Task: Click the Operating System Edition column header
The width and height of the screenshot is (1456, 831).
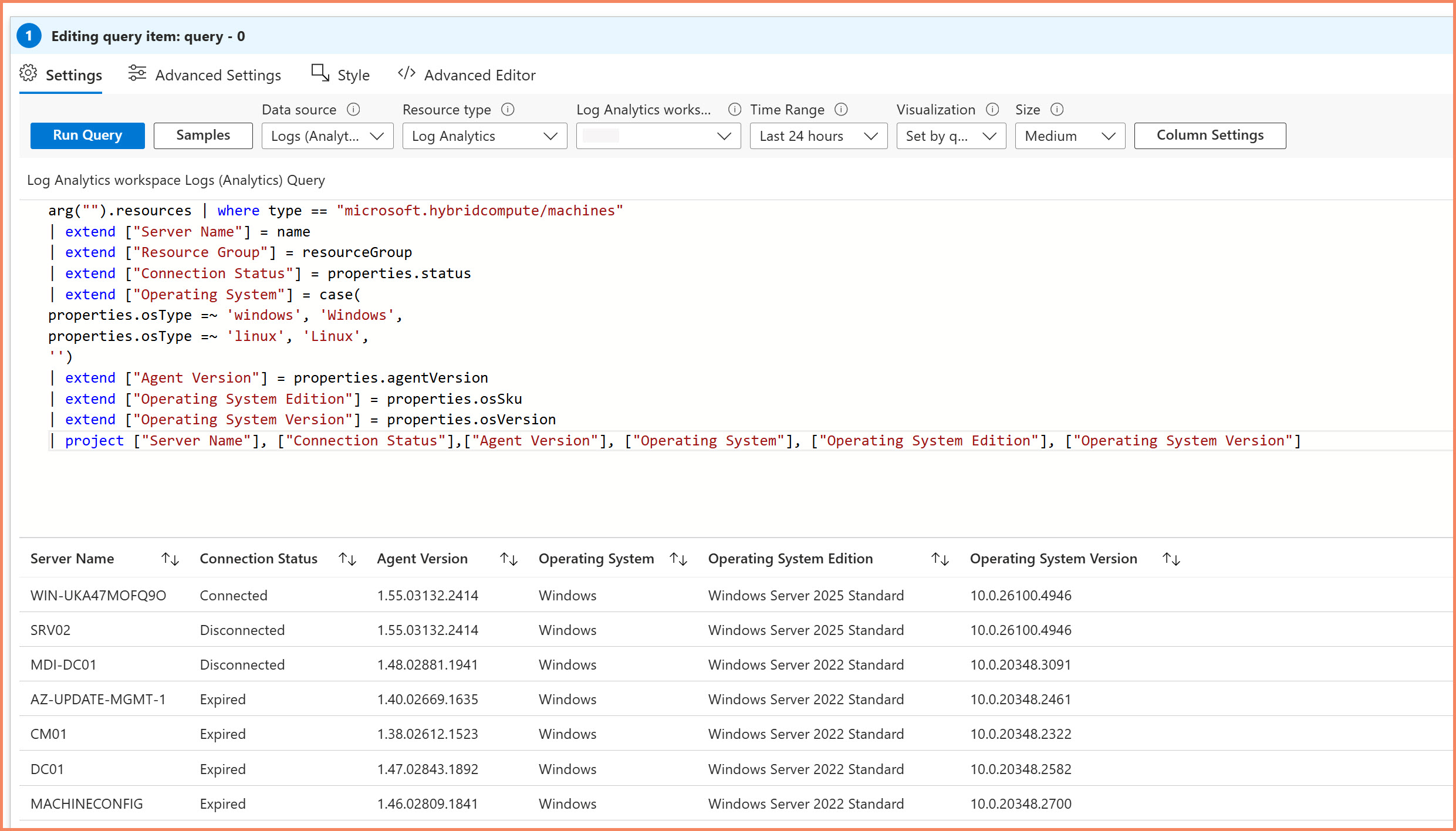Action: 791,559
